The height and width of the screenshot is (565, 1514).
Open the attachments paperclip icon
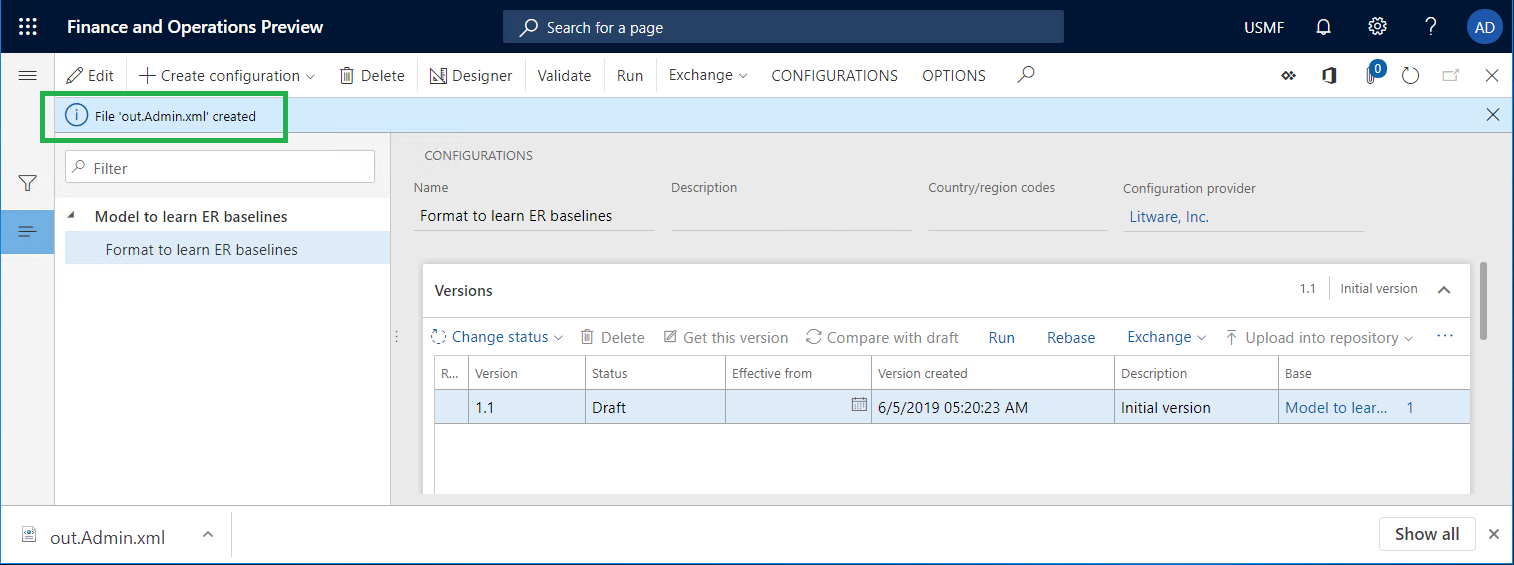pyautogui.click(x=1371, y=76)
